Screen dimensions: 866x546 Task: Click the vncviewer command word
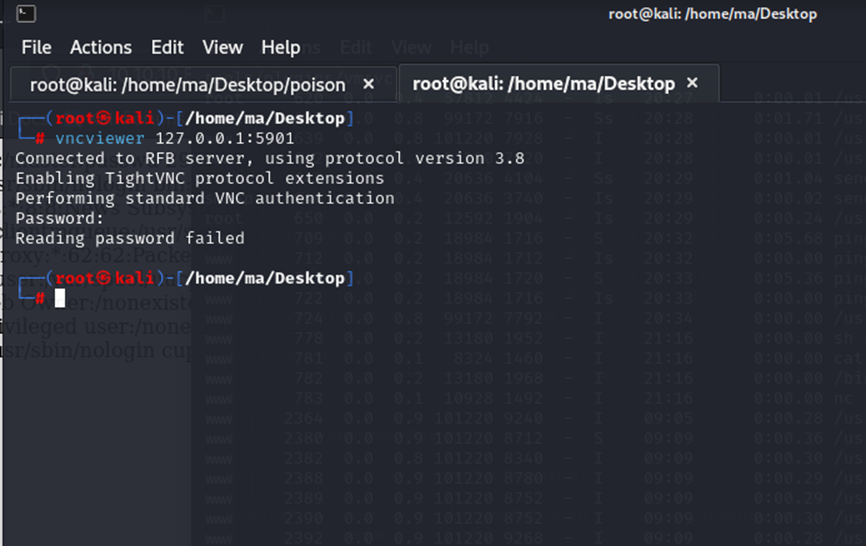(100, 138)
